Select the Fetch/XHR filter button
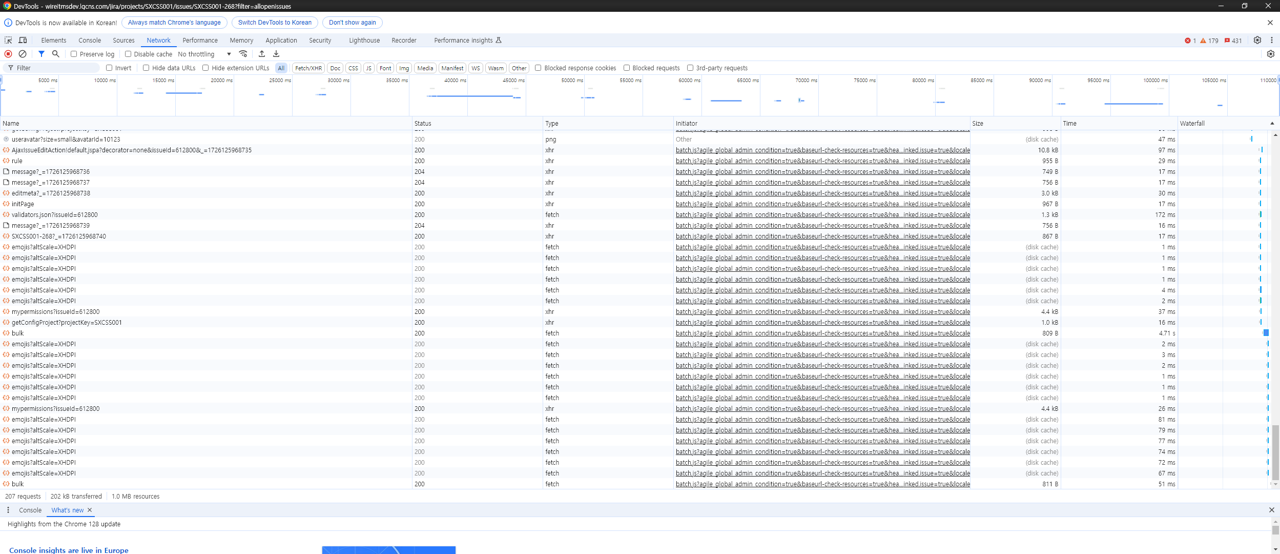This screenshot has height=554, width=1280. tap(308, 68)
